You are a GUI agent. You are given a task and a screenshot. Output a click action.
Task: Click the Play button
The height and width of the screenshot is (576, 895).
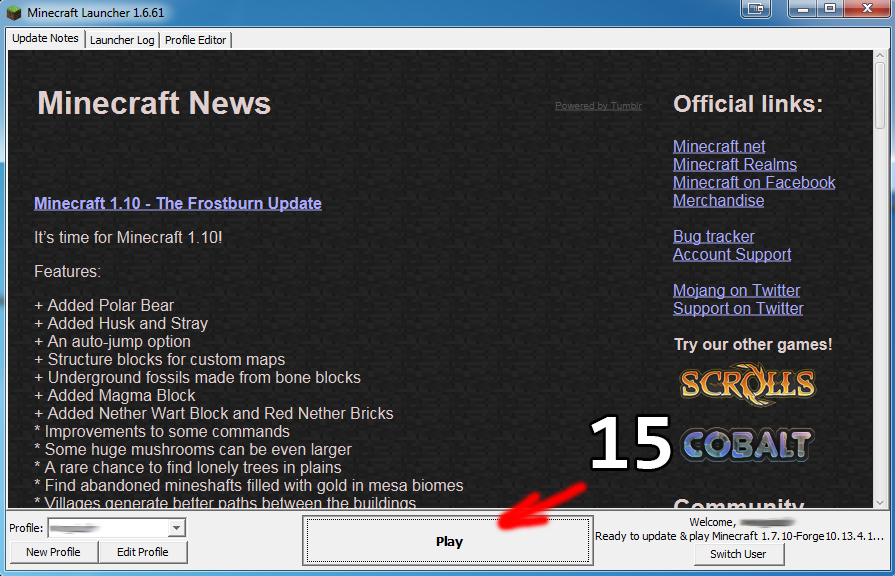point(448,541)
